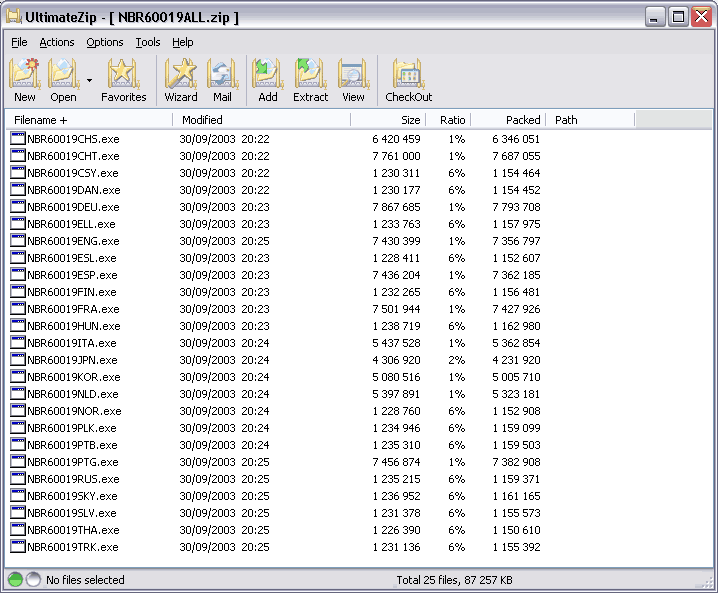Select the NBR60019NLD.exe file name
The height and width of the screenshot is (593, 718).
click(x=73, y=394)
